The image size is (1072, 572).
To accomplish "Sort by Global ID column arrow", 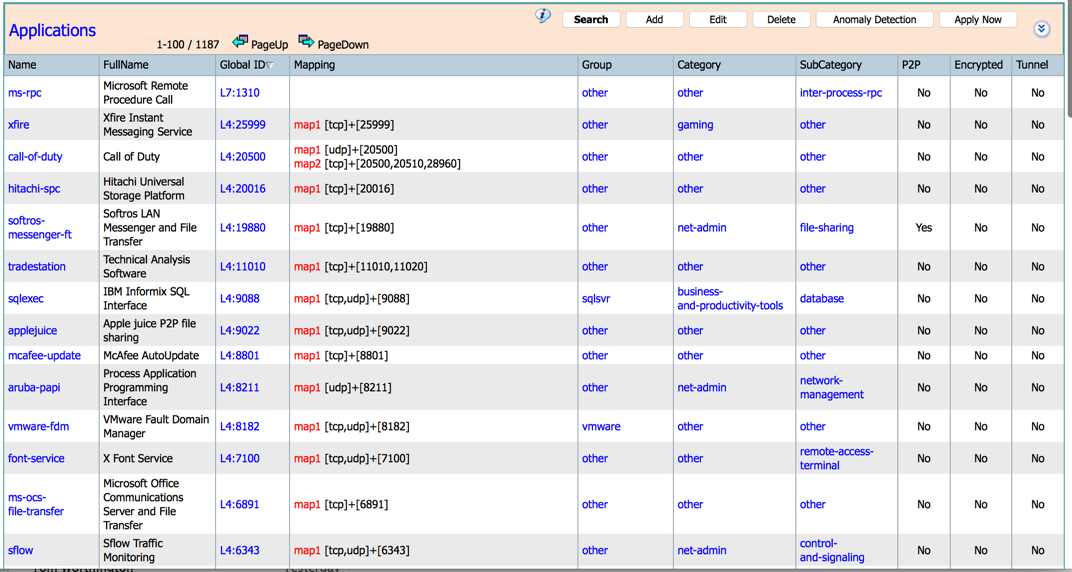I will [x=269, y=66].
